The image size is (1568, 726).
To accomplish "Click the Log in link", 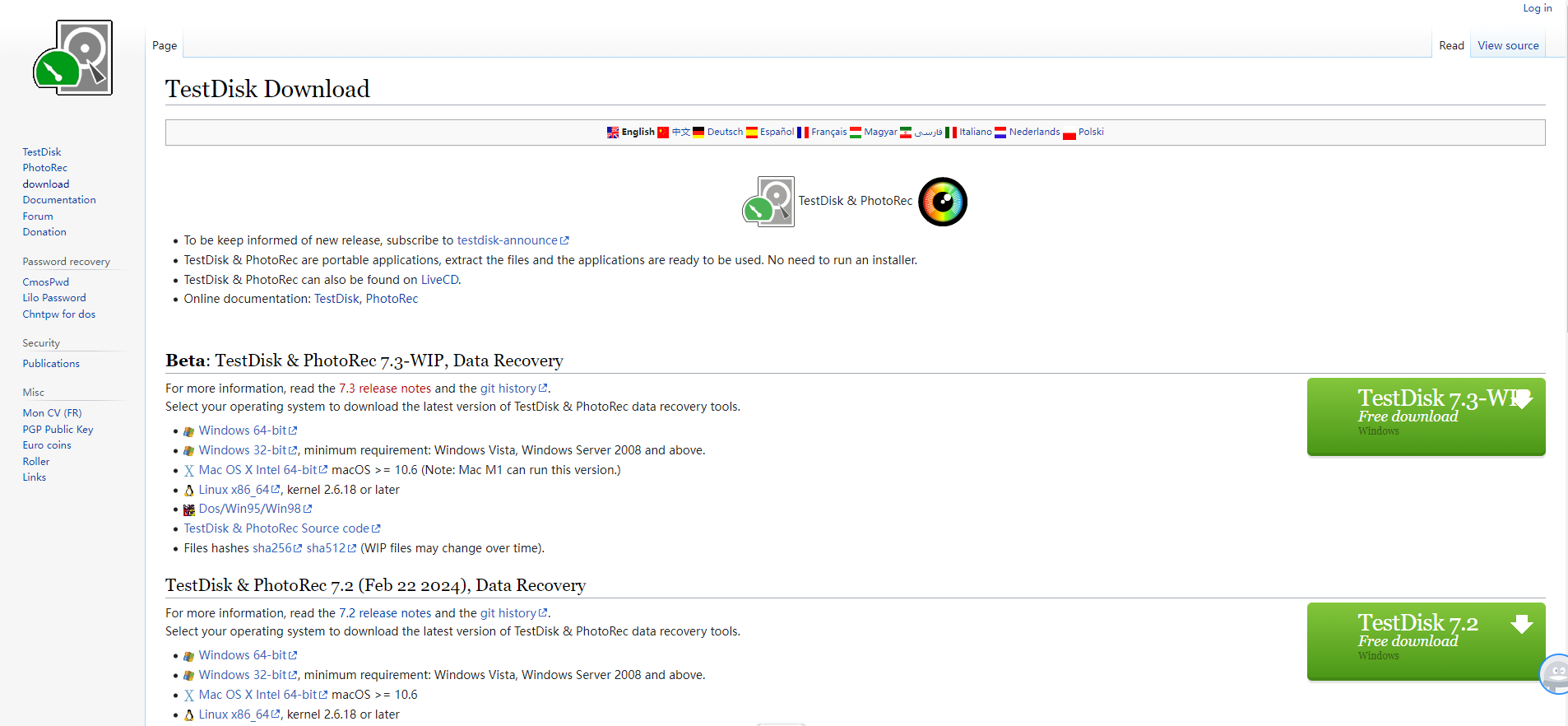I will [x=1537, y=8].
